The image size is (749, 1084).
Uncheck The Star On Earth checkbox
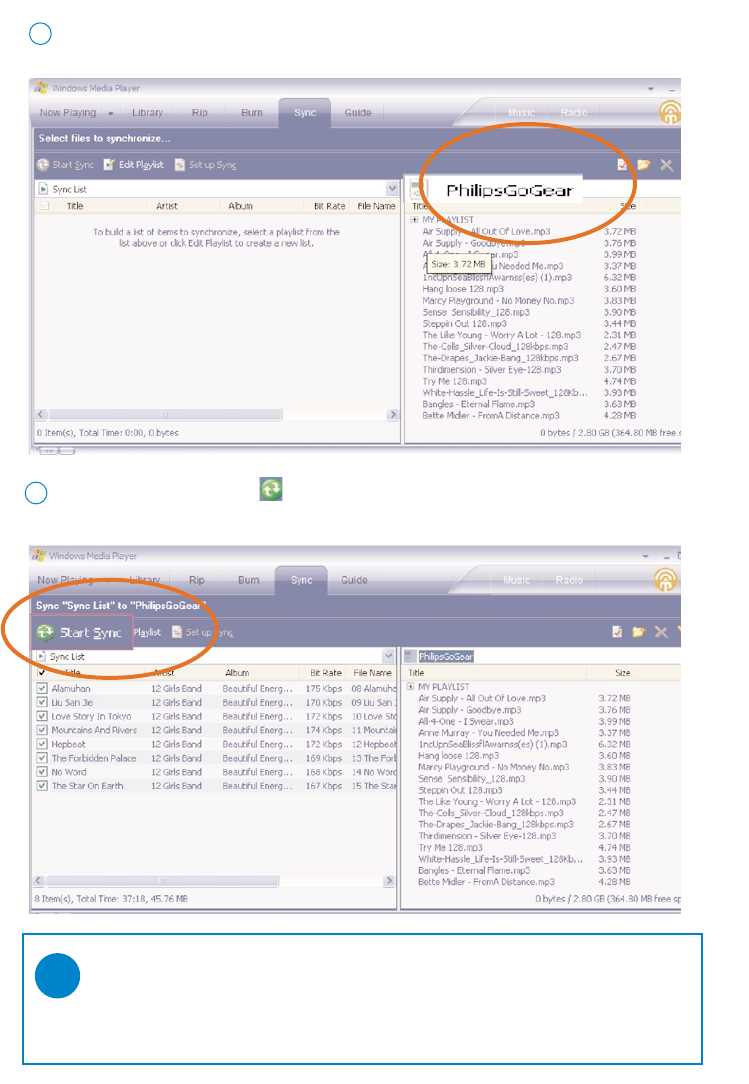tap(42, 786)
